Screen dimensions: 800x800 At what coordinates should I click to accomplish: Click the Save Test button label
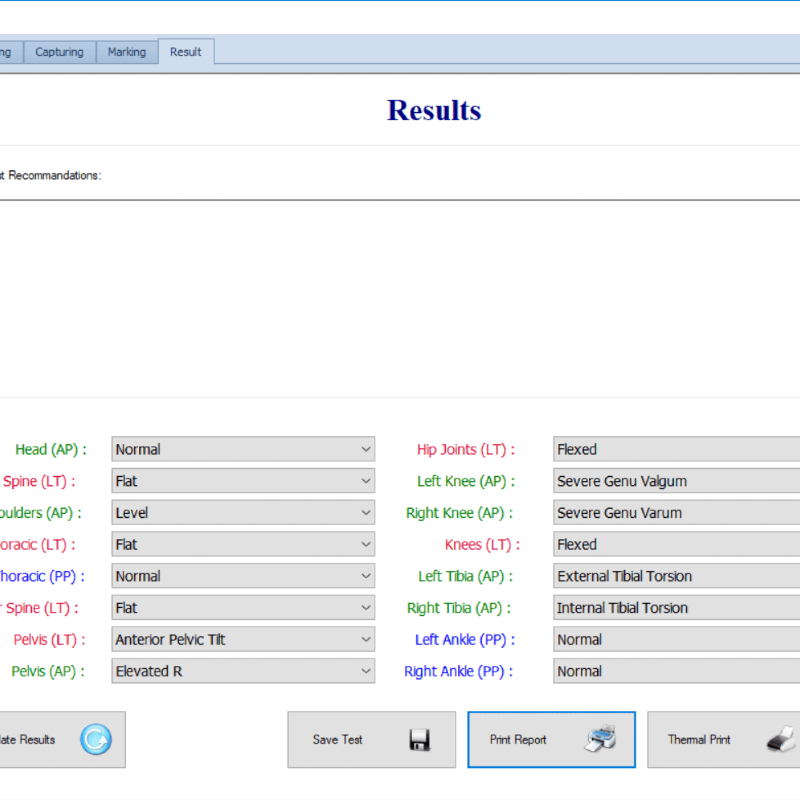point(338,740)
